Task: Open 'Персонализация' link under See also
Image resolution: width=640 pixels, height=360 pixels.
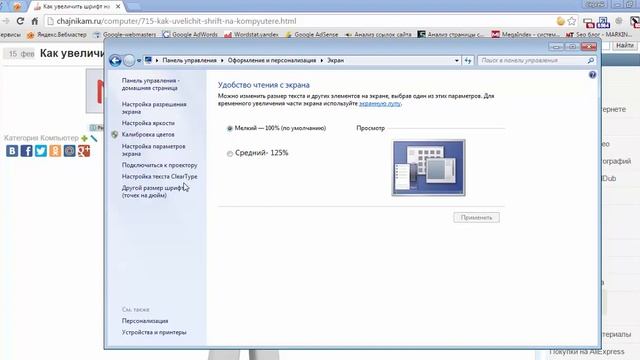Action: point(145,321)
